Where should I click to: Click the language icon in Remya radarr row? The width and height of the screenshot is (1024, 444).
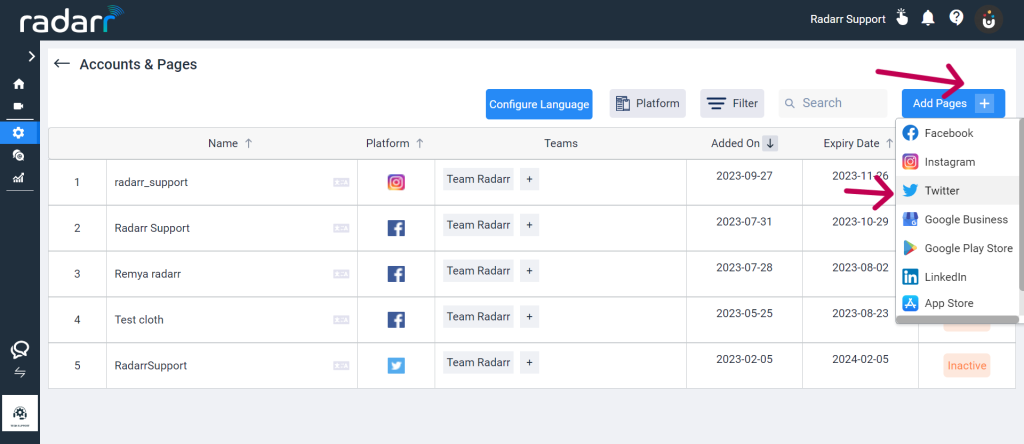pos(341,274)
